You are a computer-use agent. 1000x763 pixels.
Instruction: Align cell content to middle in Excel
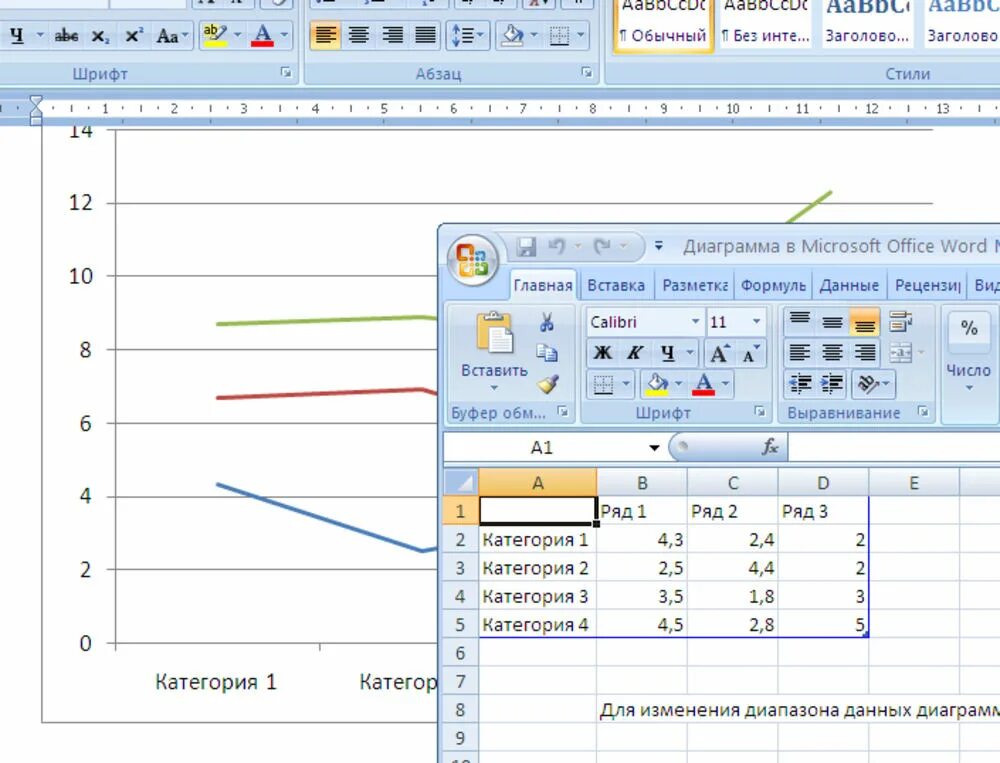832,322
